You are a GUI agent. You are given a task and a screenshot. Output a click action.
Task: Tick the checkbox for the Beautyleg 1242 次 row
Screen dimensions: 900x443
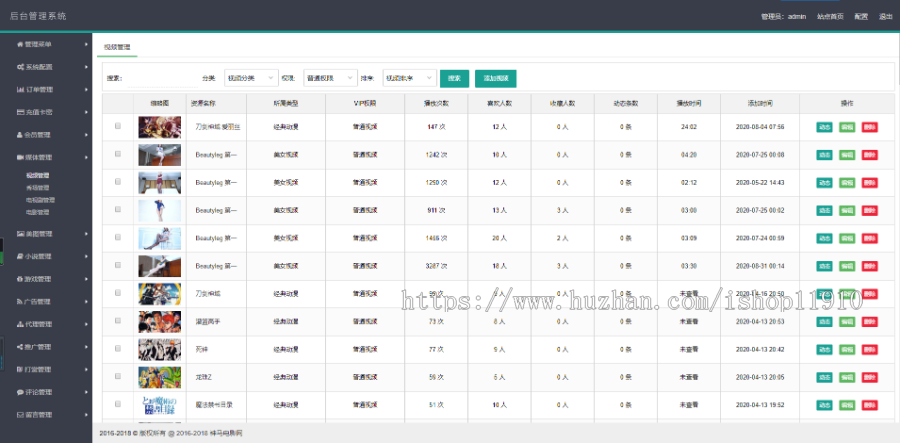coord(118,154)
